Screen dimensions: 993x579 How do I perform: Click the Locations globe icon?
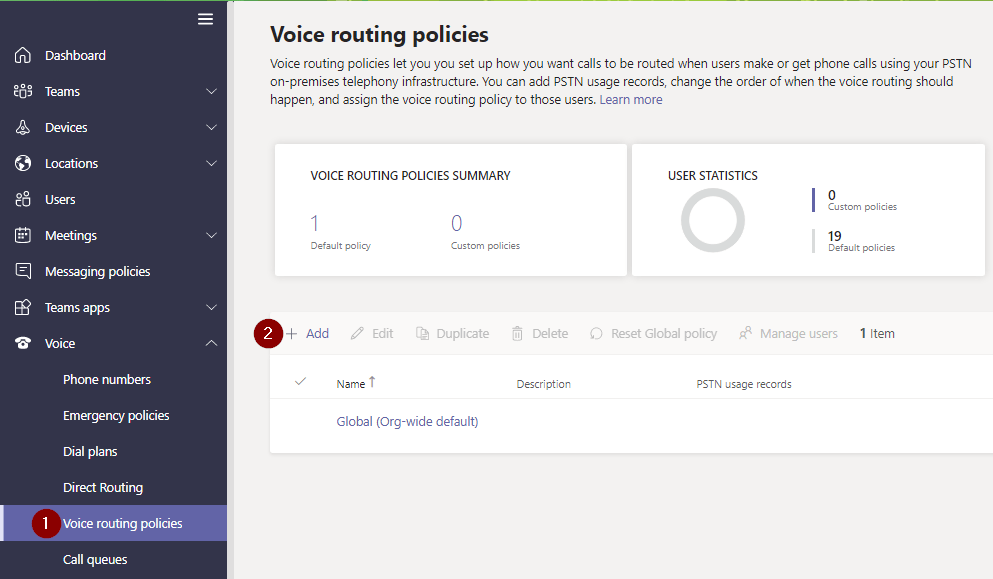pyautogui.click(x=23, y=163)
